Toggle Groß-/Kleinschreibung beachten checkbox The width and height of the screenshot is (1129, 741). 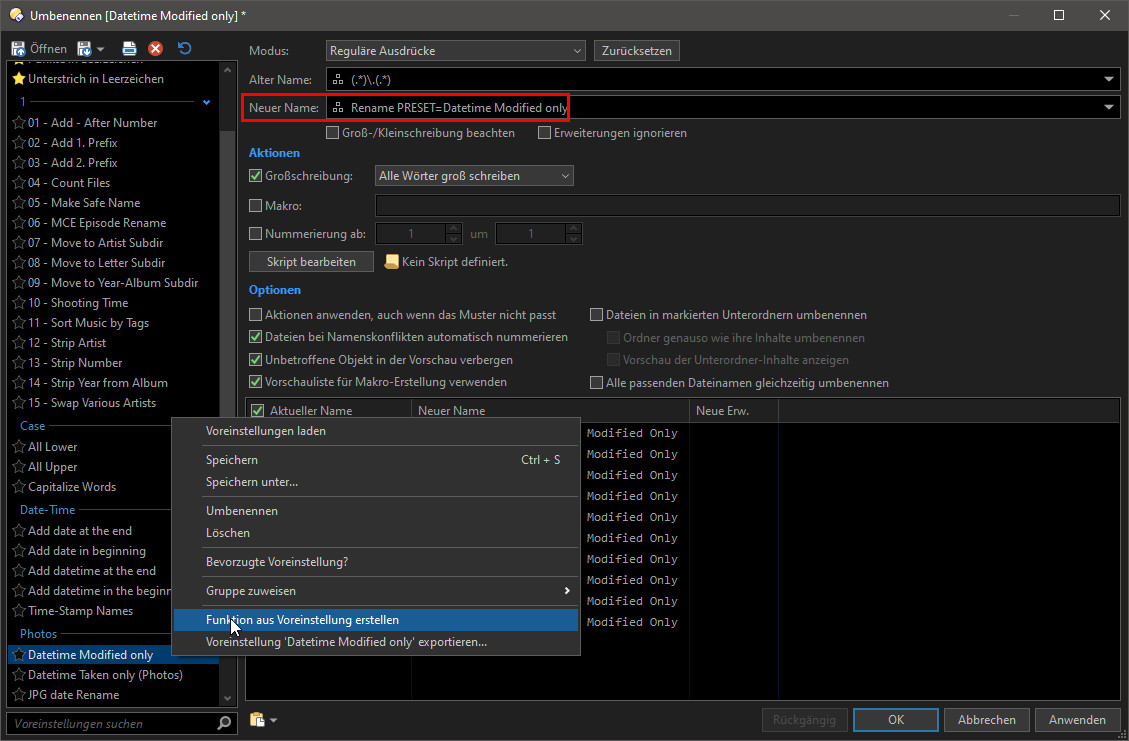pos(333,133)
